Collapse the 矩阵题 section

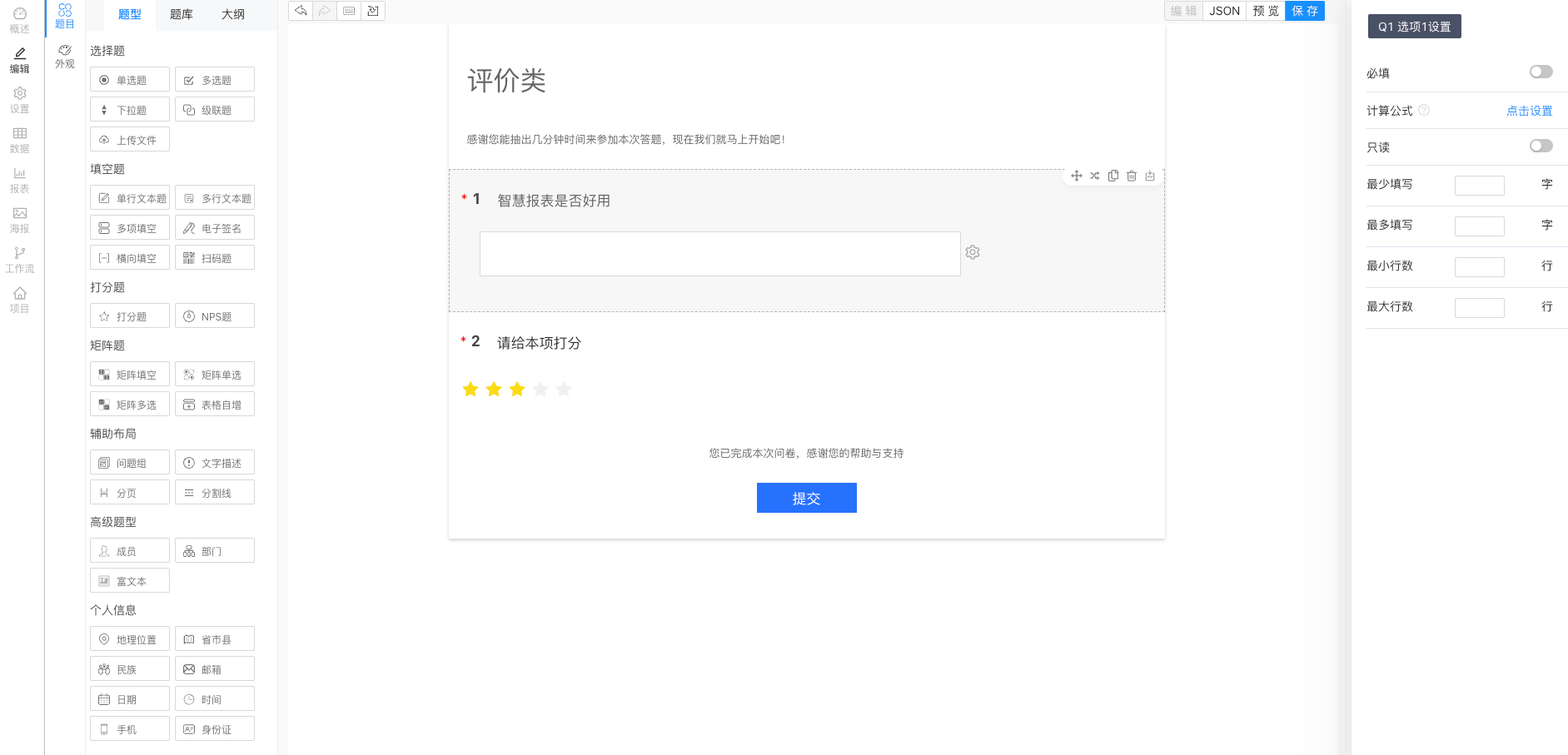pos(107,345)
